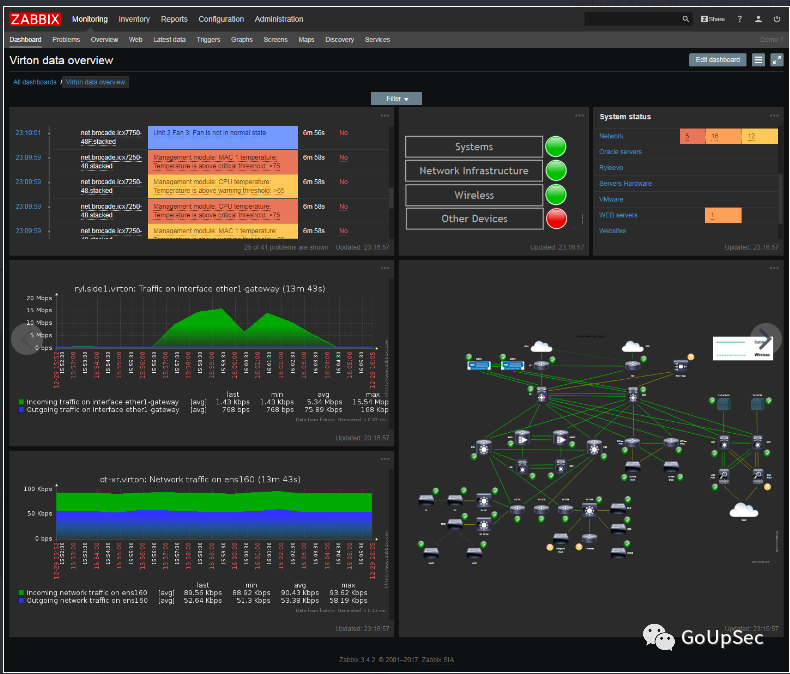Open System status widget three-dot menu
Viewport: 790px width, 674px height.
[x=774, y=116]
